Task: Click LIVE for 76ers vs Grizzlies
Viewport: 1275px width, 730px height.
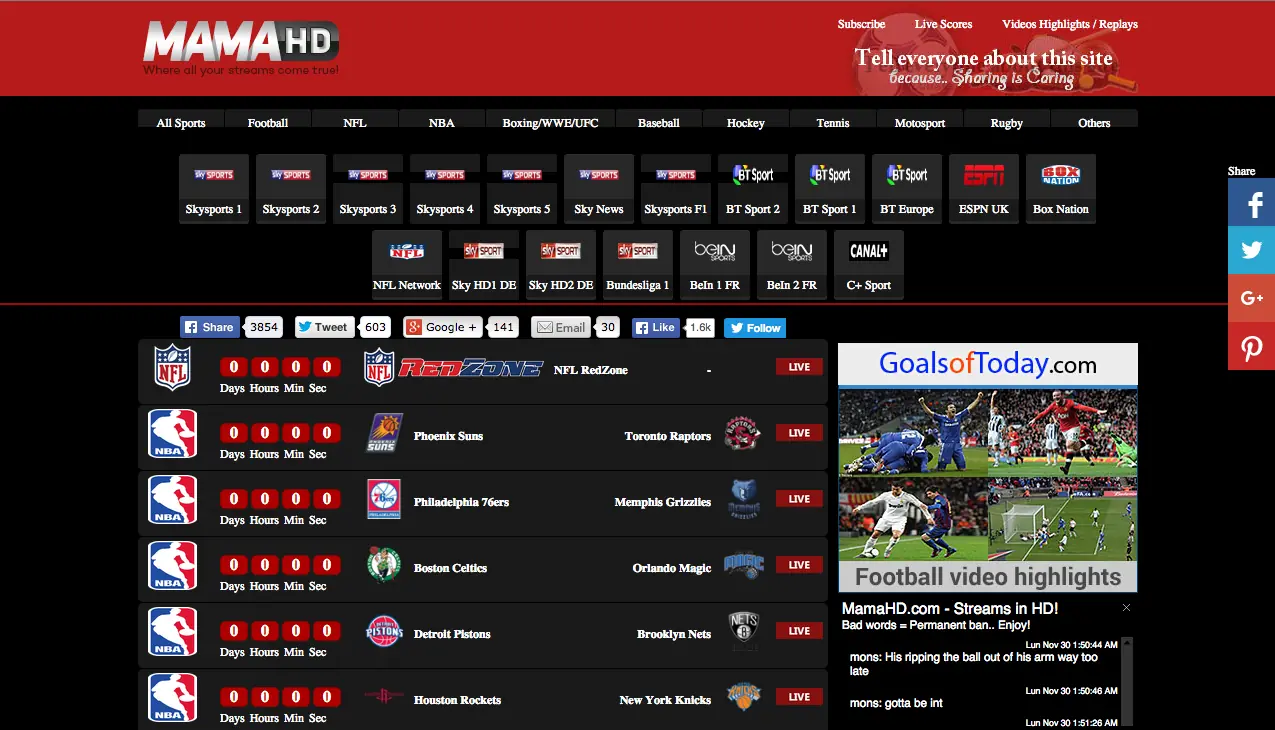Action: pyautogui.click(x=799, y=499)
